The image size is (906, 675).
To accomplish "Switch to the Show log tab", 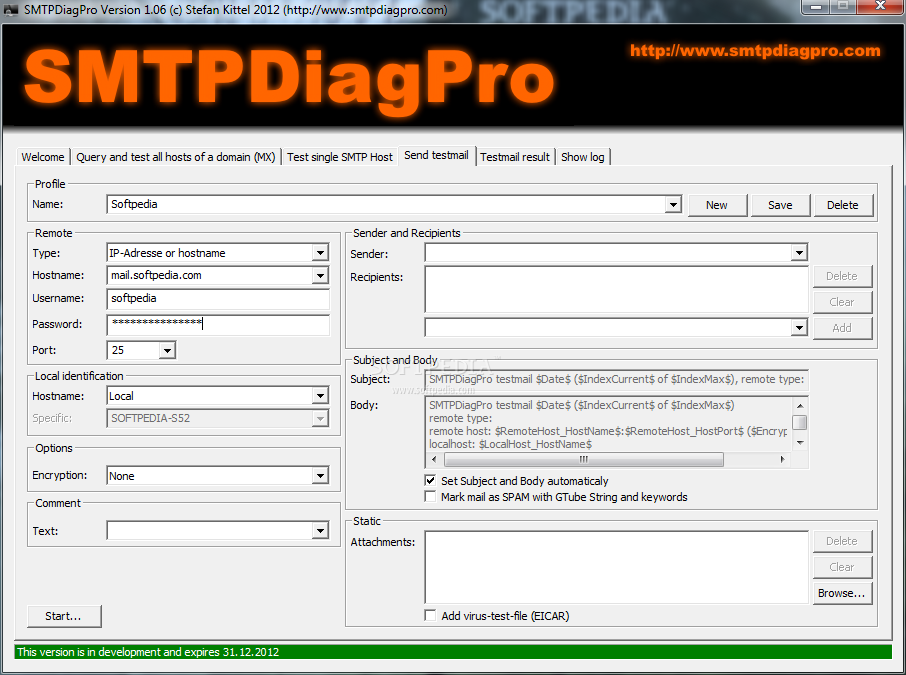I will click(582, 157).
